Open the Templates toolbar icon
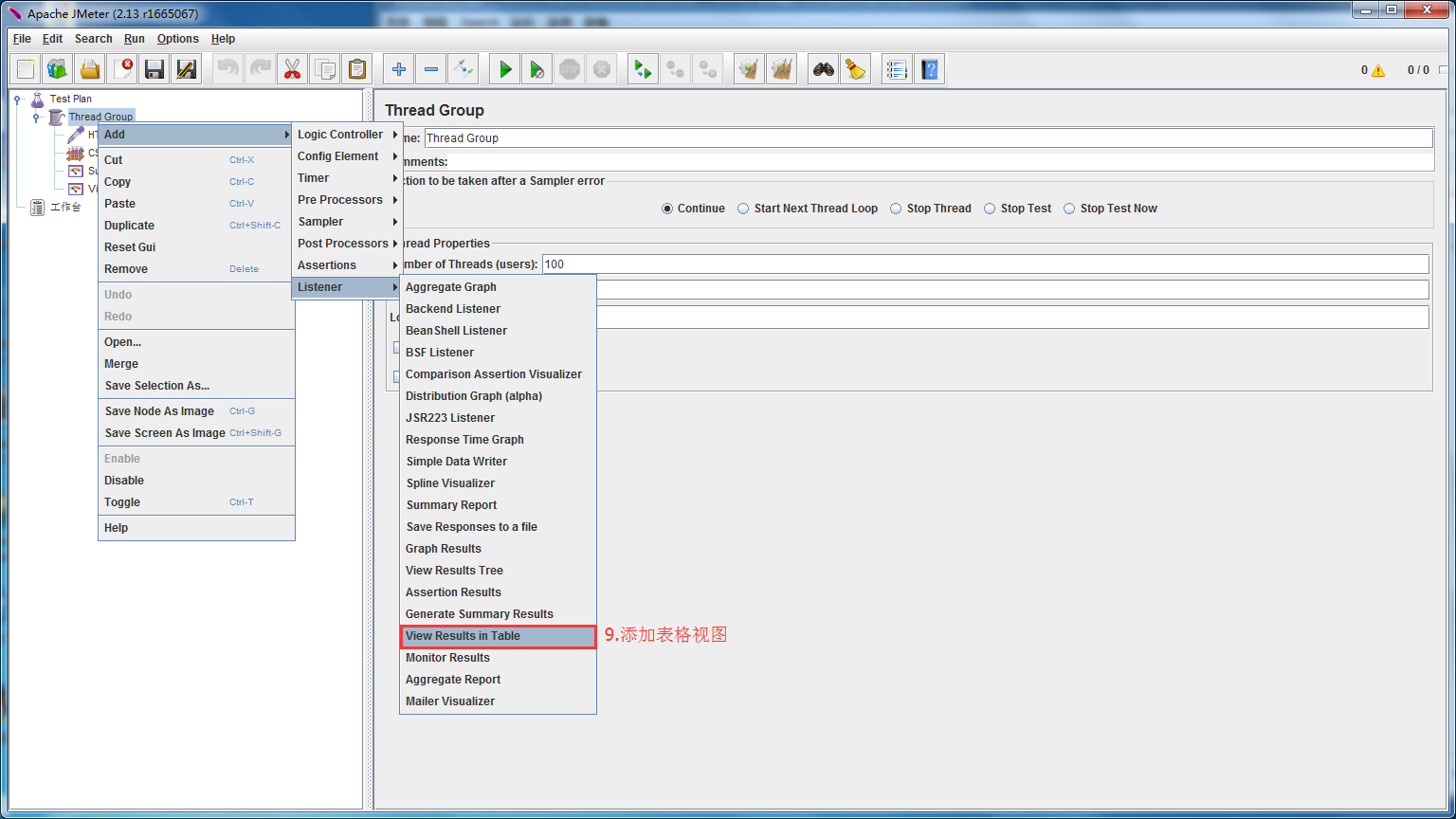 [x=57, y=69]
